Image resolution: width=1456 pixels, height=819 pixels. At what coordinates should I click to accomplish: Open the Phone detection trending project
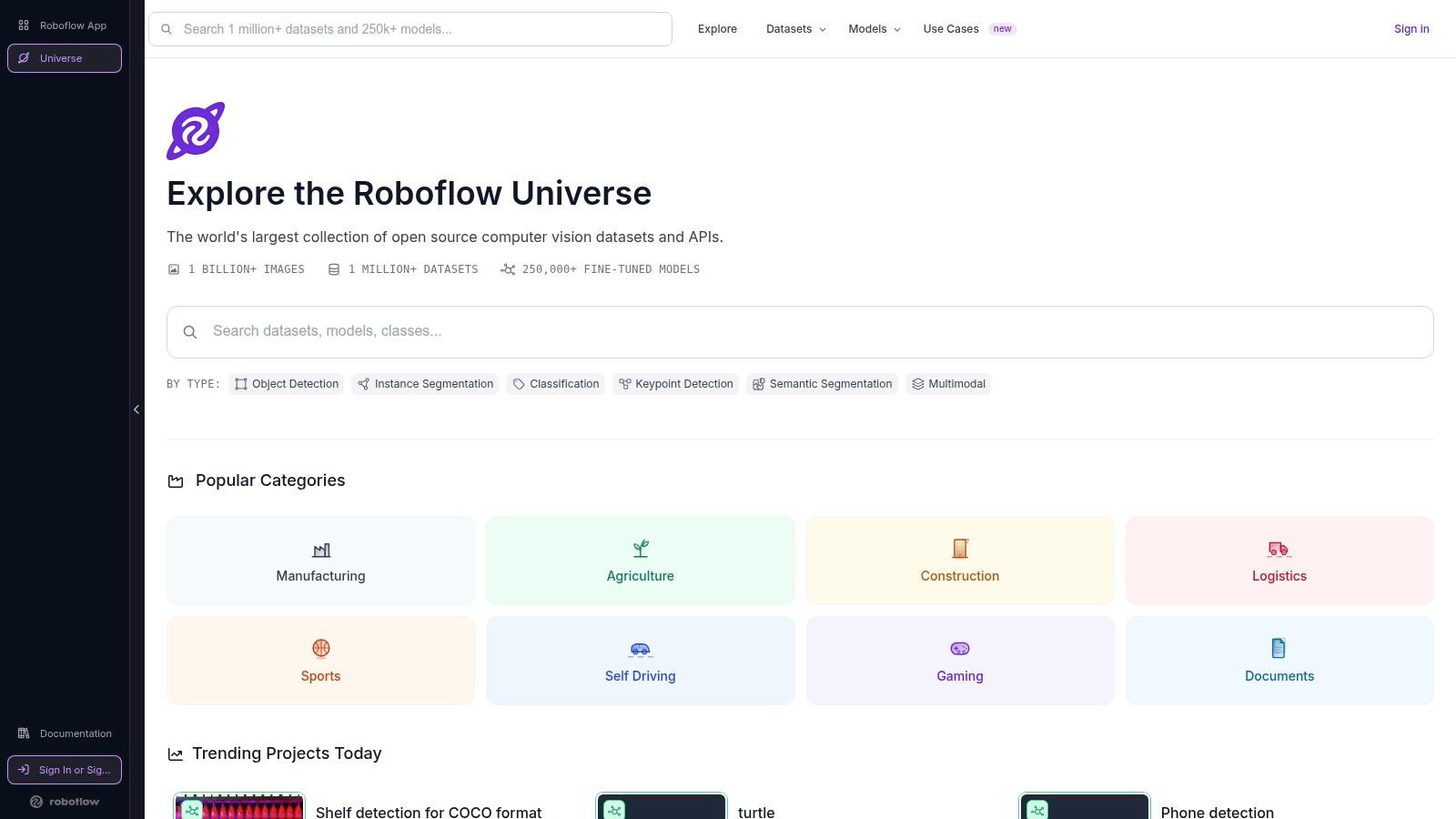point(1217,811)
